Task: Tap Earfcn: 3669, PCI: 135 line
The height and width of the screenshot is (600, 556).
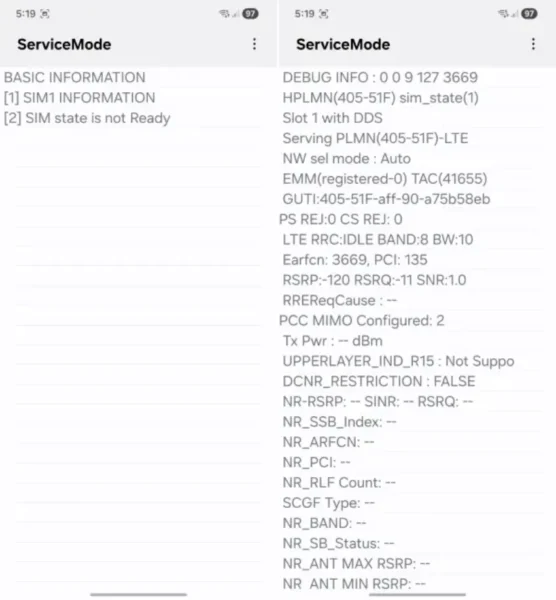Action: coord(355,260)
